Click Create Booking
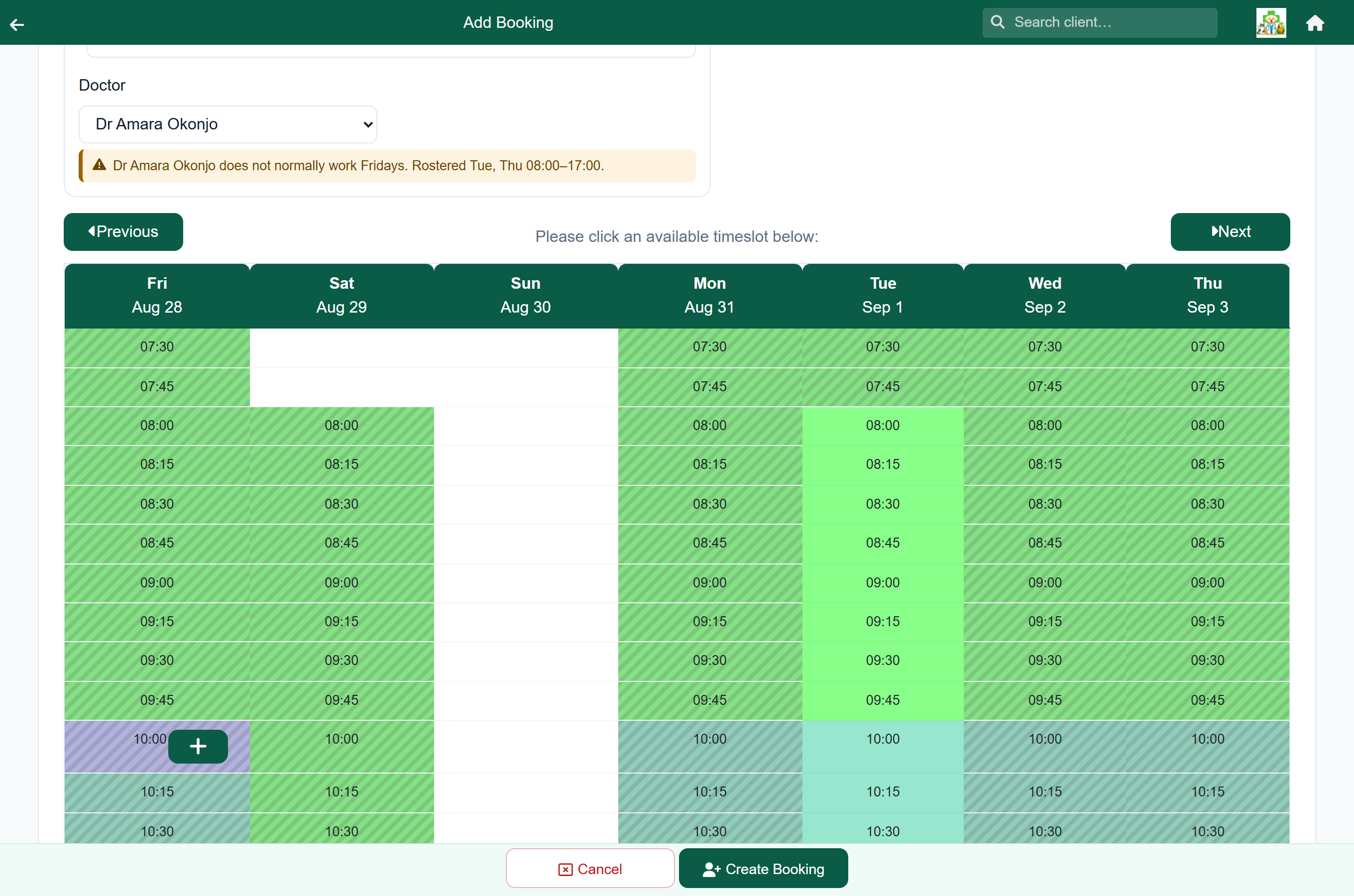 (x=763, y=868)
